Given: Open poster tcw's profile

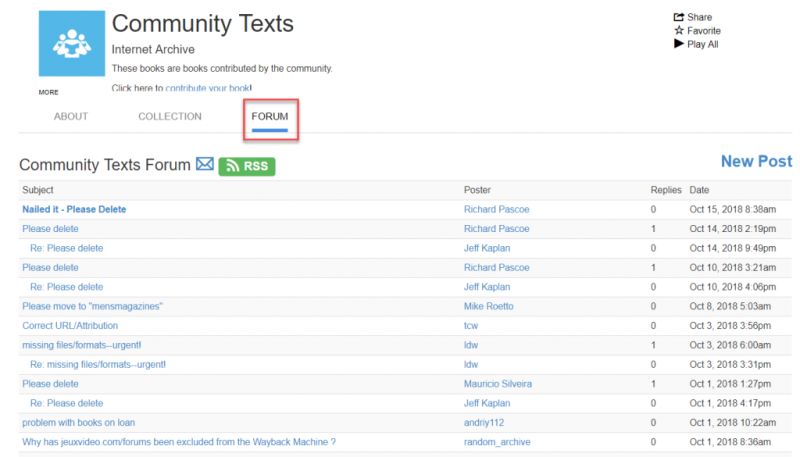Looking at the screenshot, I should 471,325.
